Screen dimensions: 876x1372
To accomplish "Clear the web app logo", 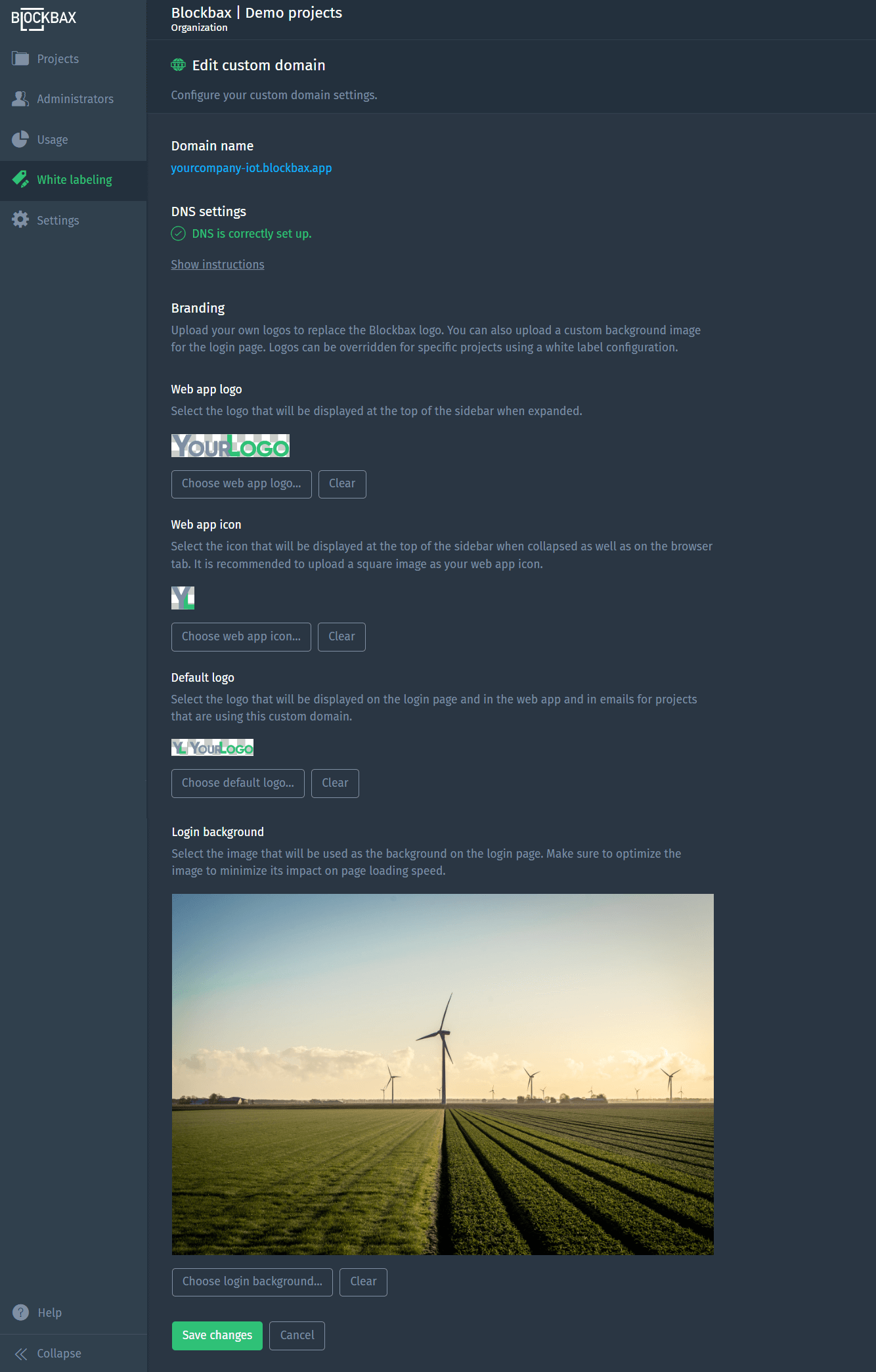I will click(x=342, y=484).
